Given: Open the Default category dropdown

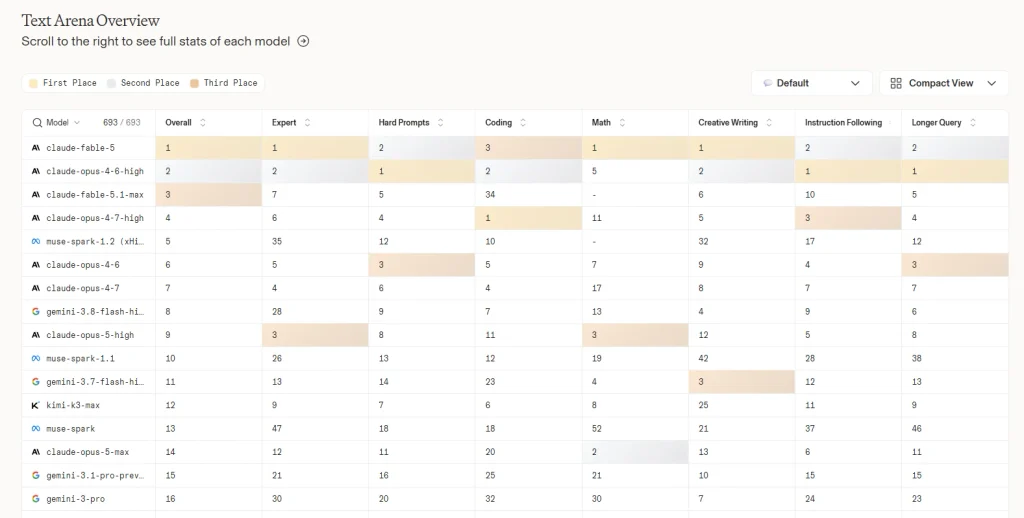Looking at the screenshot, I should pyautogui.click(x=812, y=83).
